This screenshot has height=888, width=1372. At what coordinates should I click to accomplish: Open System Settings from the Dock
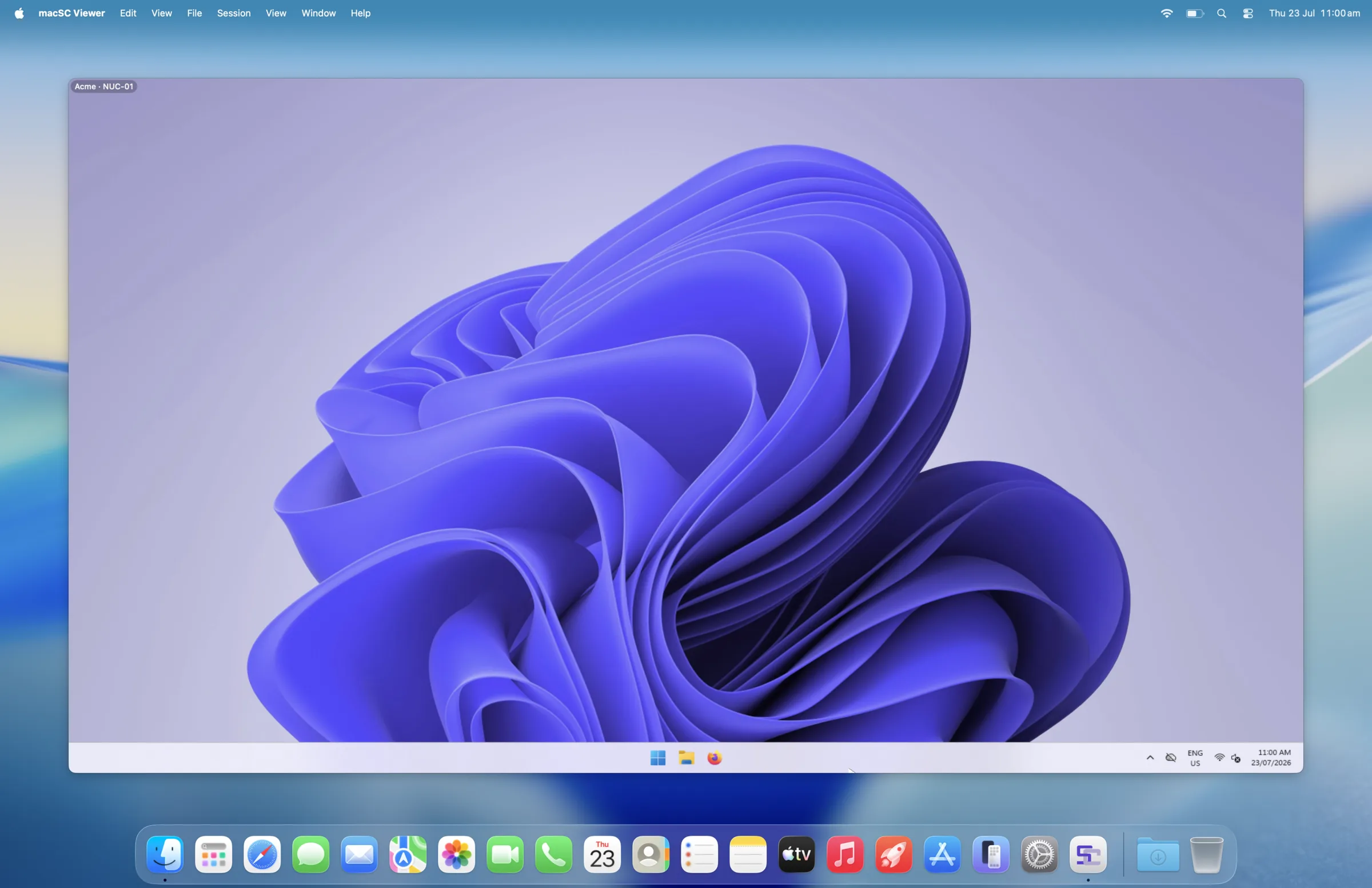pyautogui.click(x=1039, y=854)
